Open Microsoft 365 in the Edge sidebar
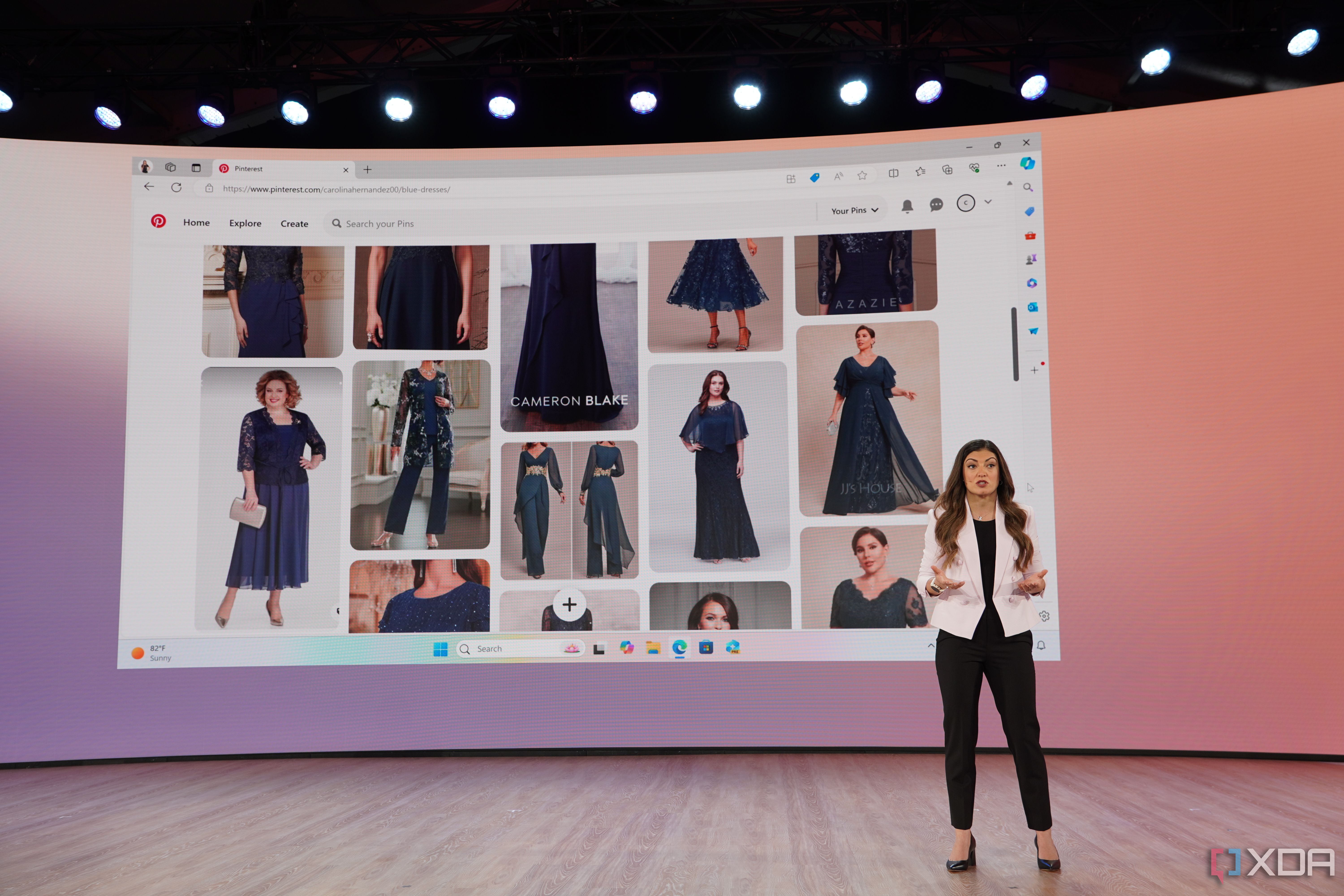 click(x=1032, y=283)
